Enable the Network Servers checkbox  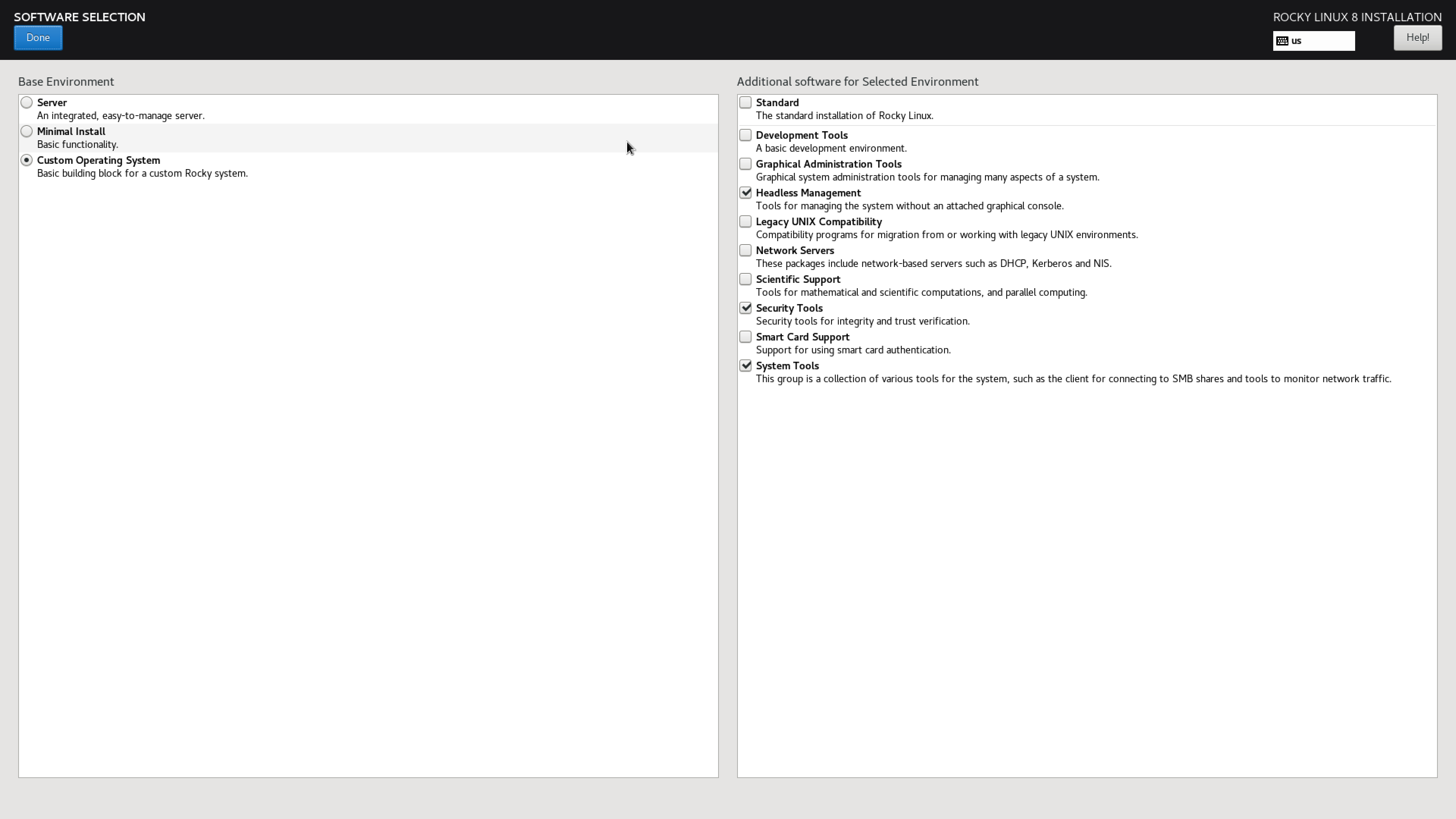[x=745, y=250]
